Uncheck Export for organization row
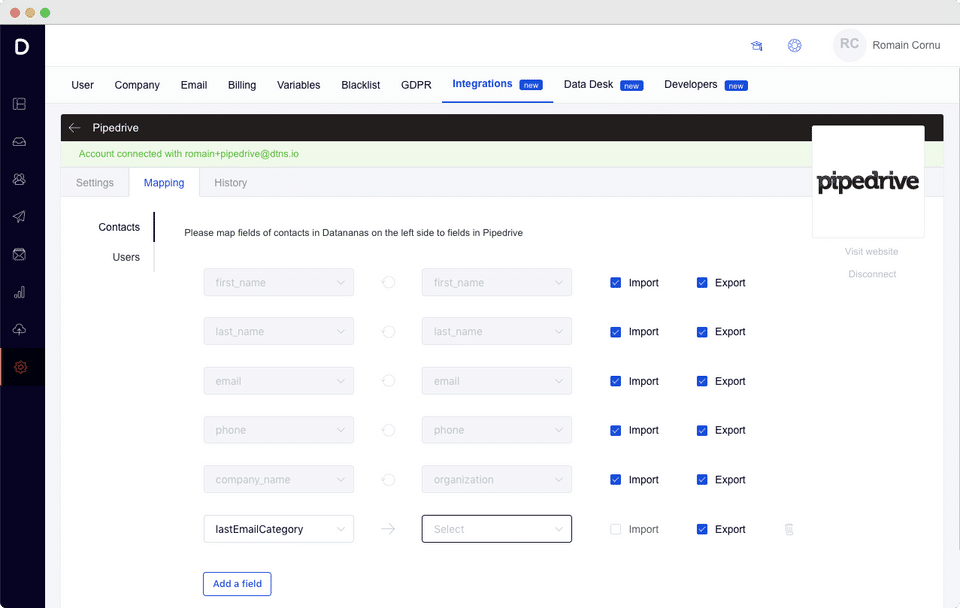The width and height of the screenshot is (960, 608). click(702, 479)
